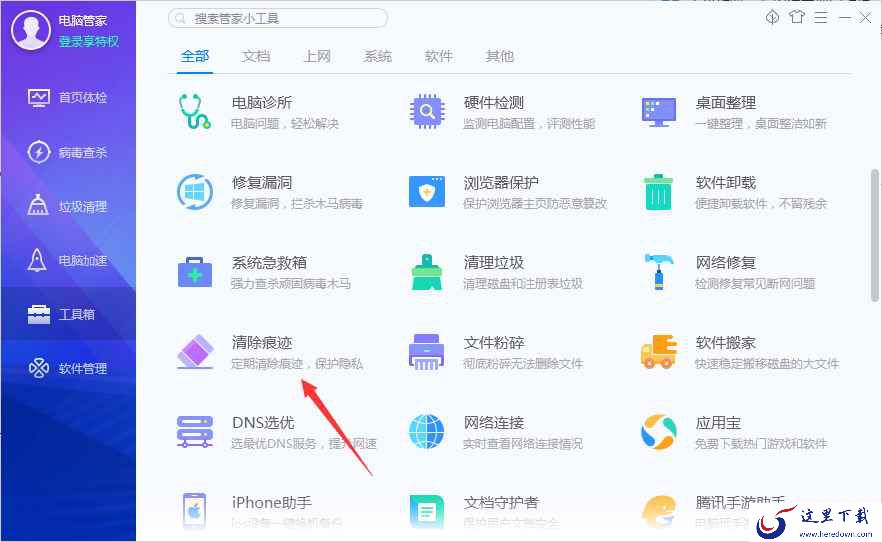Image resolution: width=882 pixels, height=542 pixels.
Task: Click the 电脑管家 title text in sidebar
Action: click(x=83, y=21)
